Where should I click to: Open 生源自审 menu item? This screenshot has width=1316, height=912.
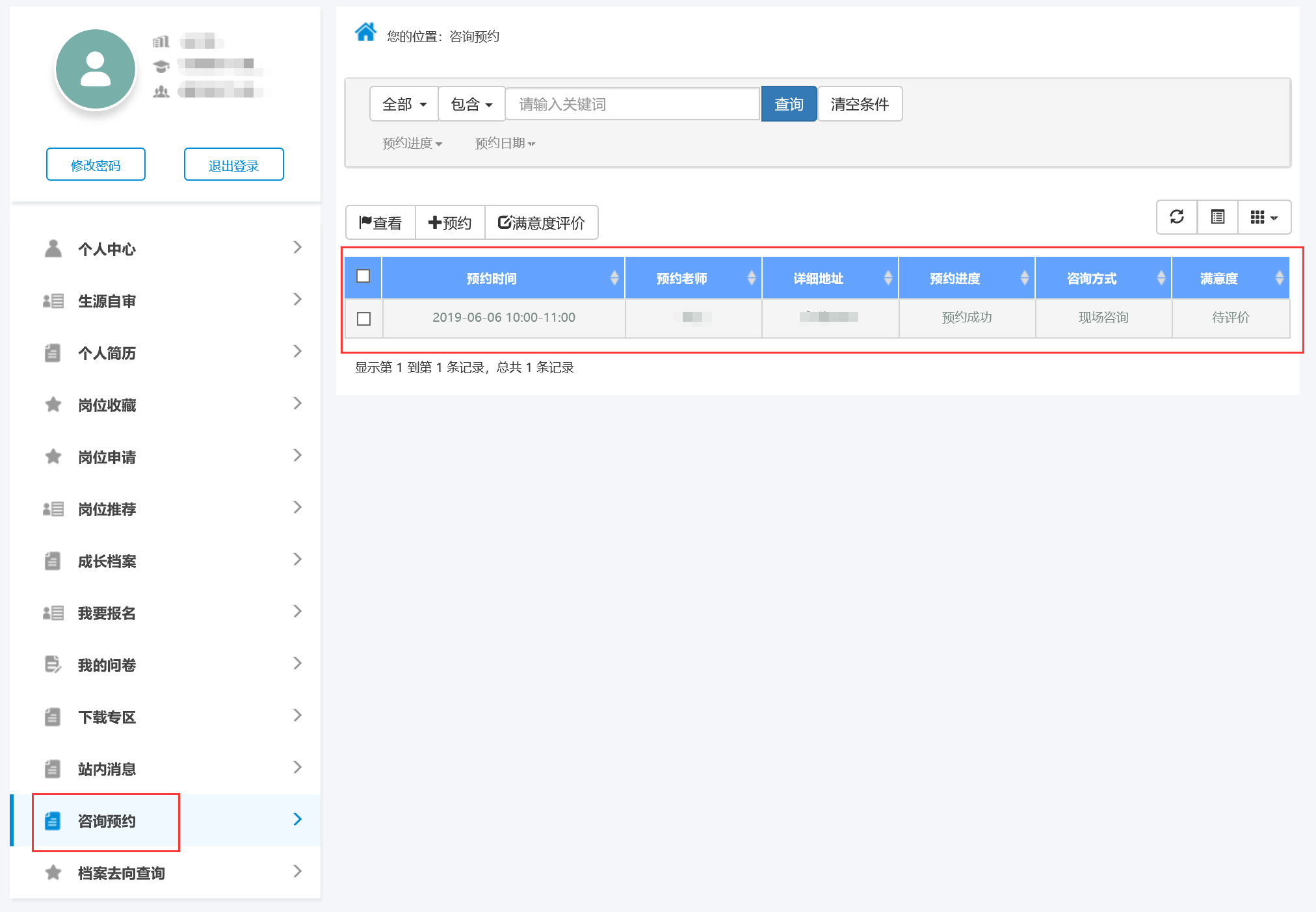pyautogui.click(x=165, y=300)
